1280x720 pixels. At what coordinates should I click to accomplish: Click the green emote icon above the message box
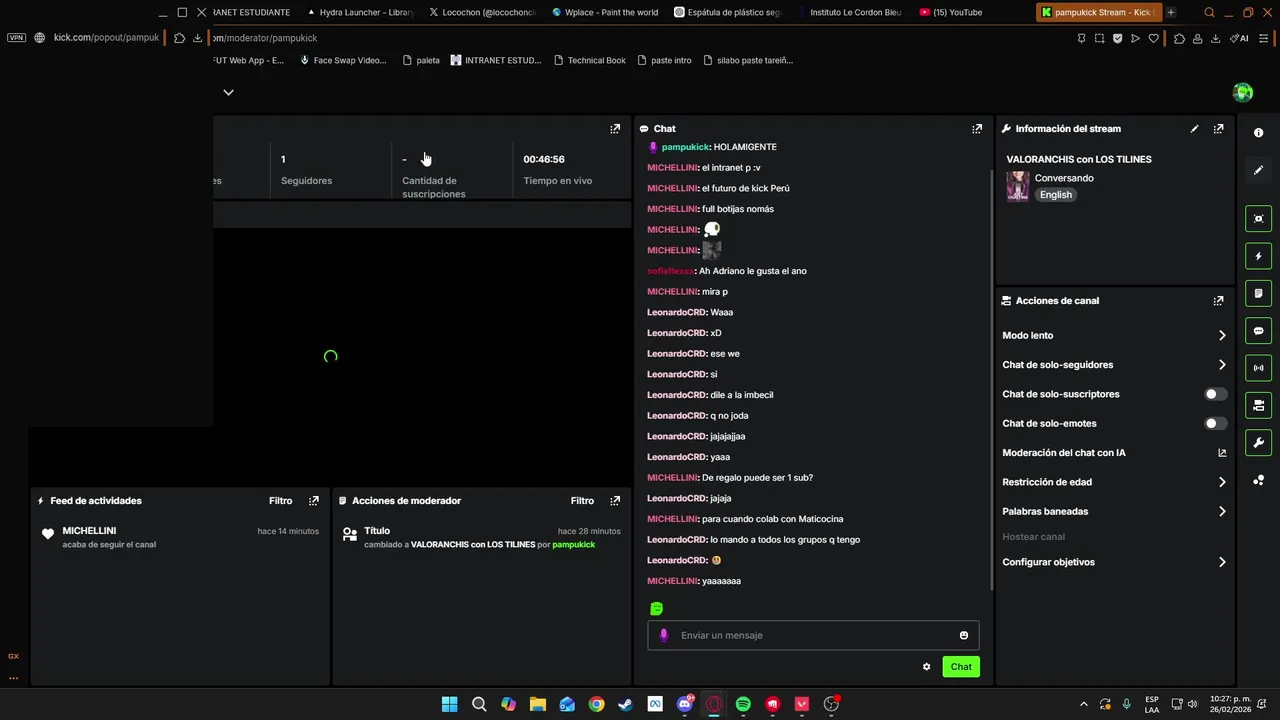coord(656,608)
